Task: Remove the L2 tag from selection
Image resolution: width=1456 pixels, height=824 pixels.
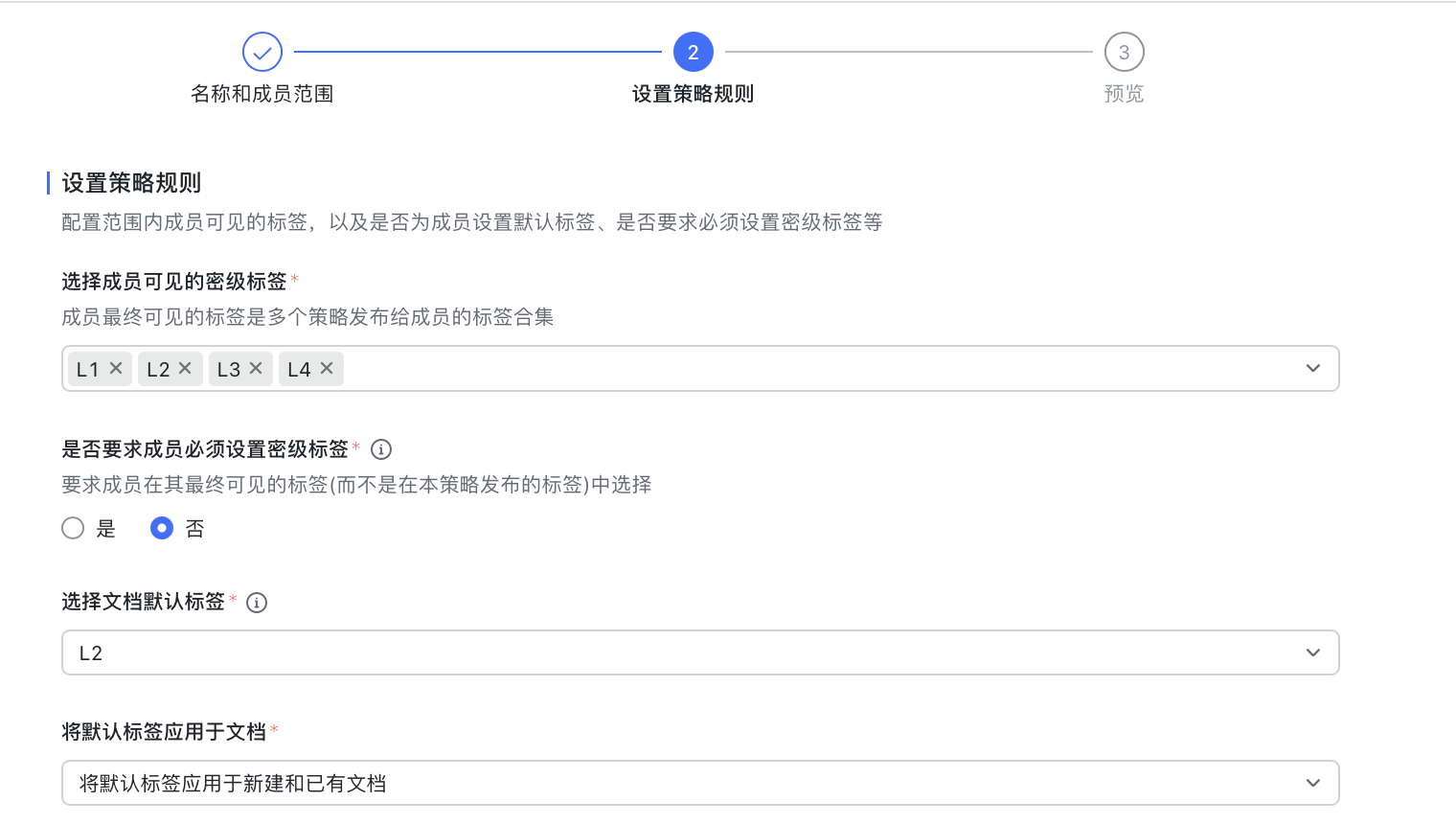Action: coord(186,369)
